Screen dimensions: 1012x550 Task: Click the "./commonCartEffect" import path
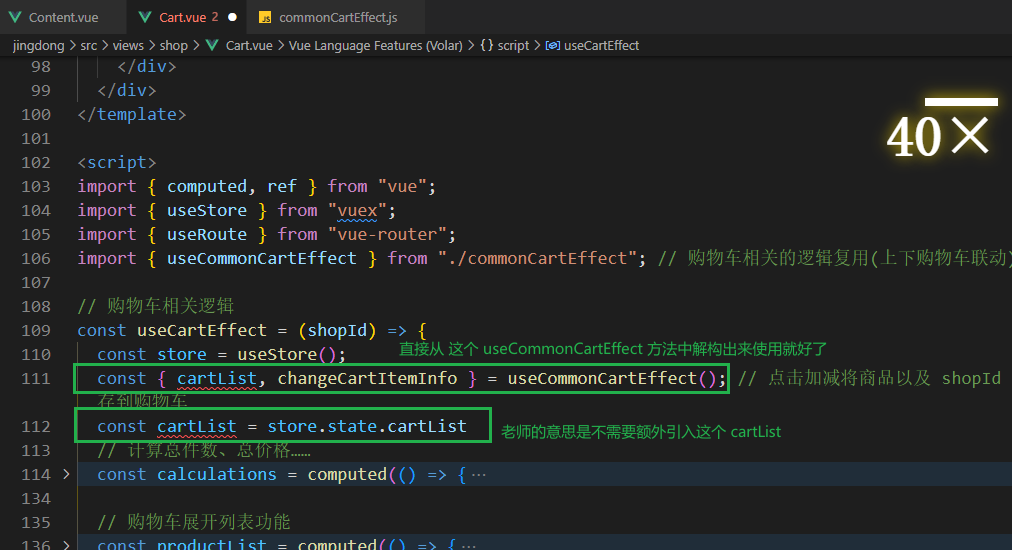point(537,258)
